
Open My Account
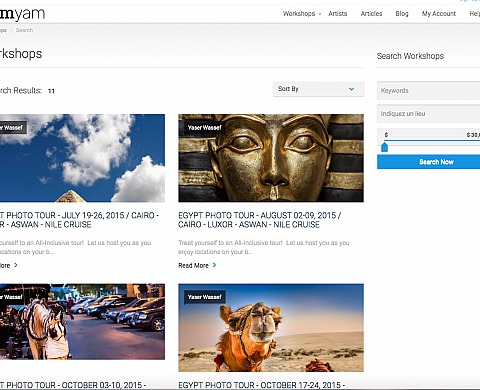point(438,14)
